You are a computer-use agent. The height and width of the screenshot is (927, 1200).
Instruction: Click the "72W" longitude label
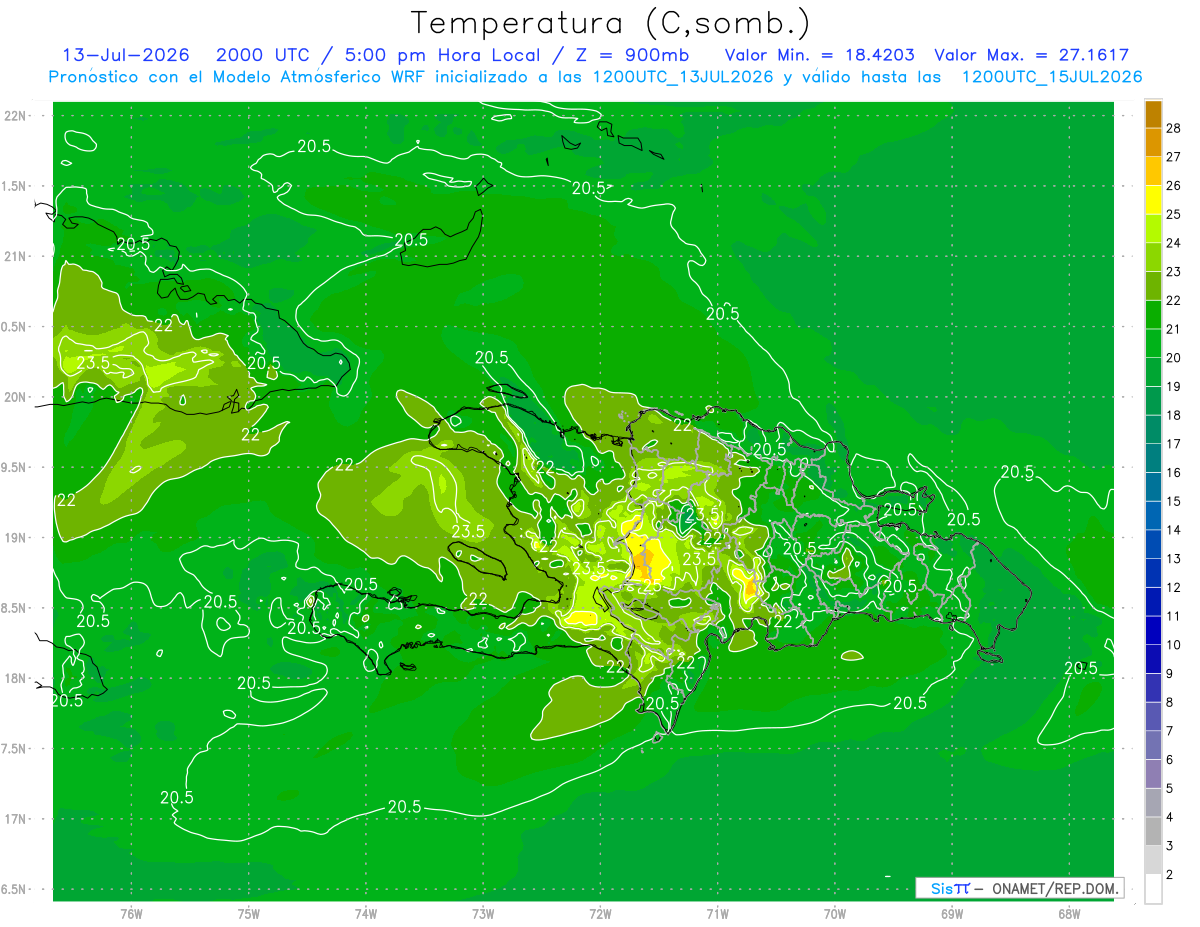click(600, 913)
